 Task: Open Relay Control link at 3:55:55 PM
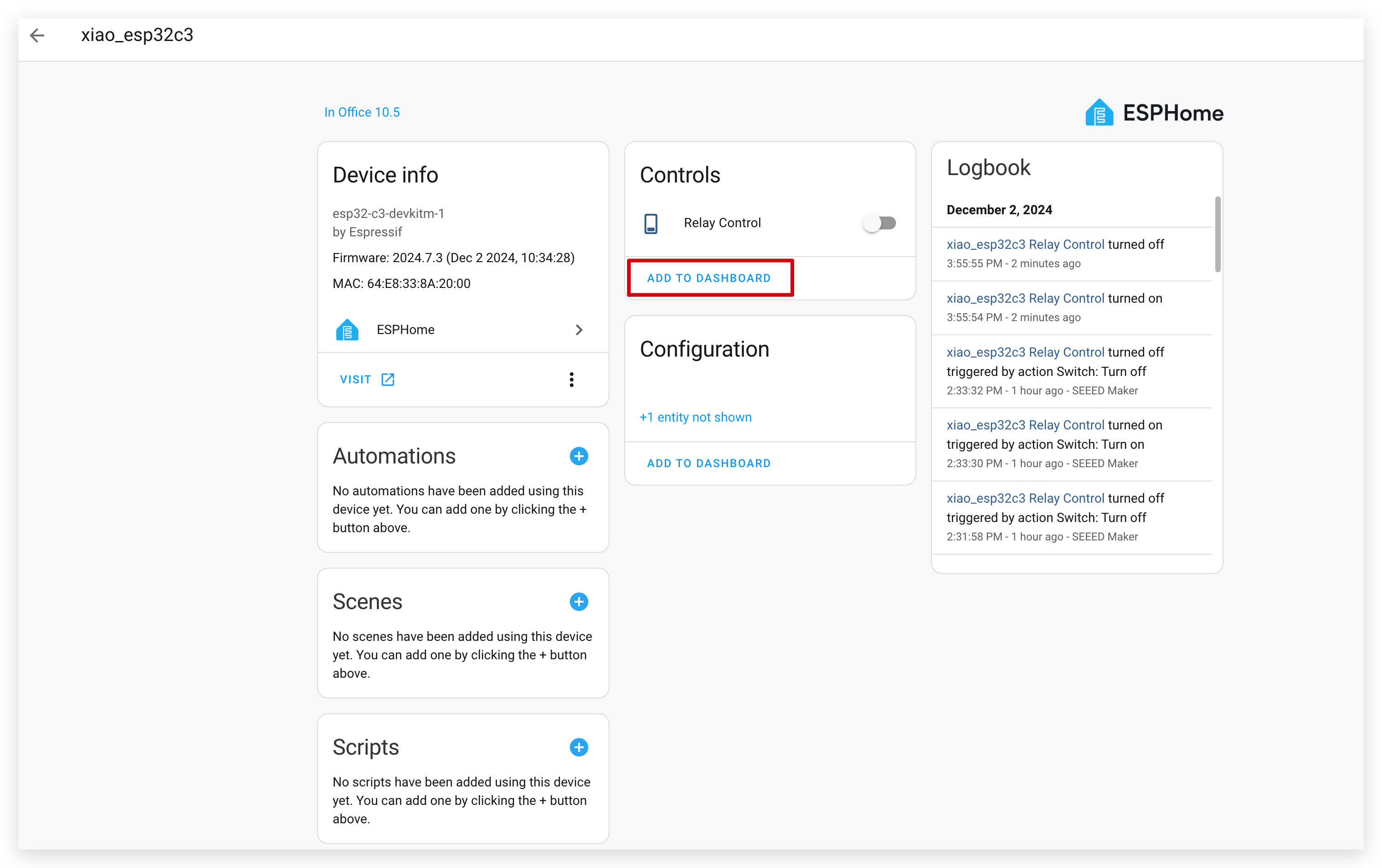[x=1025, y=244]
